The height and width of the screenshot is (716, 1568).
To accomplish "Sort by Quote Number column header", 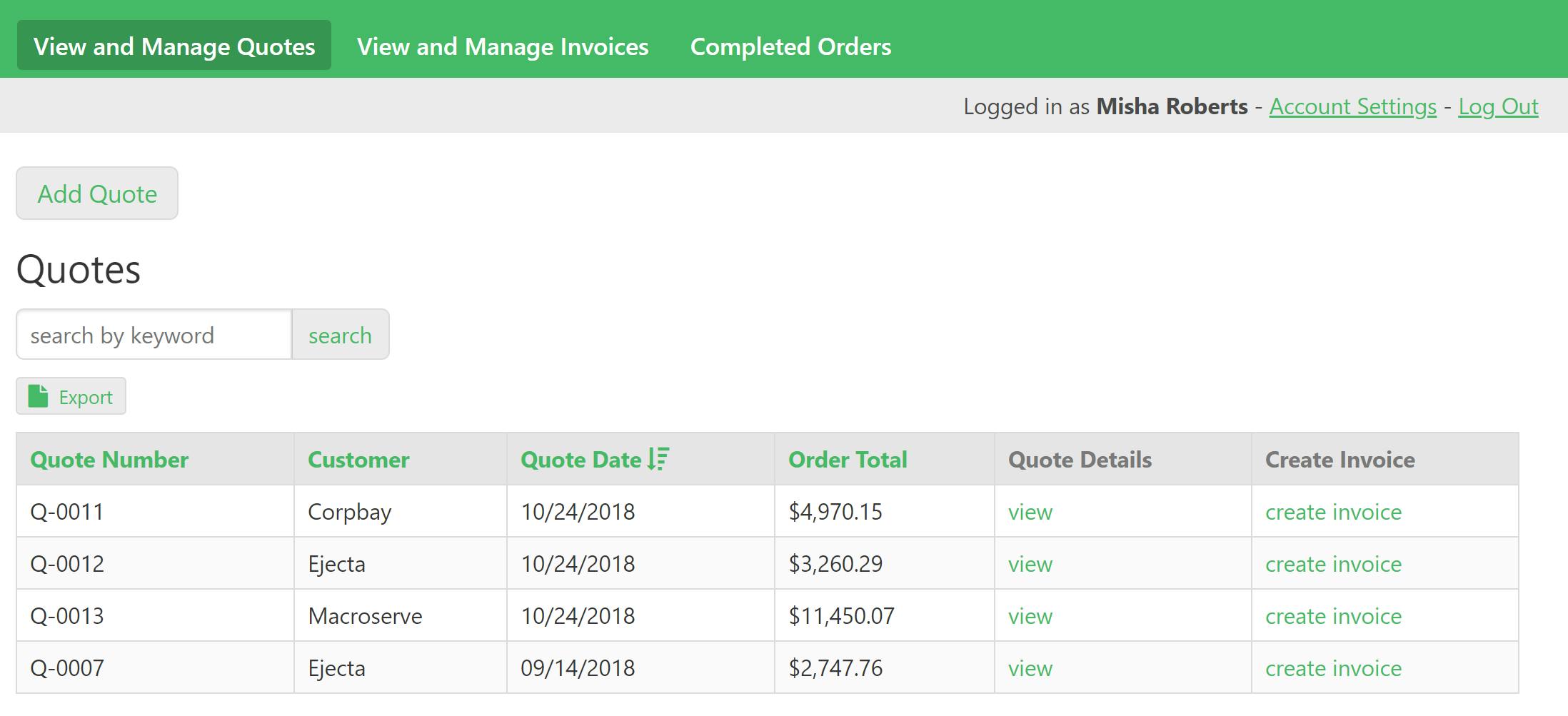I will click(109, 459).
